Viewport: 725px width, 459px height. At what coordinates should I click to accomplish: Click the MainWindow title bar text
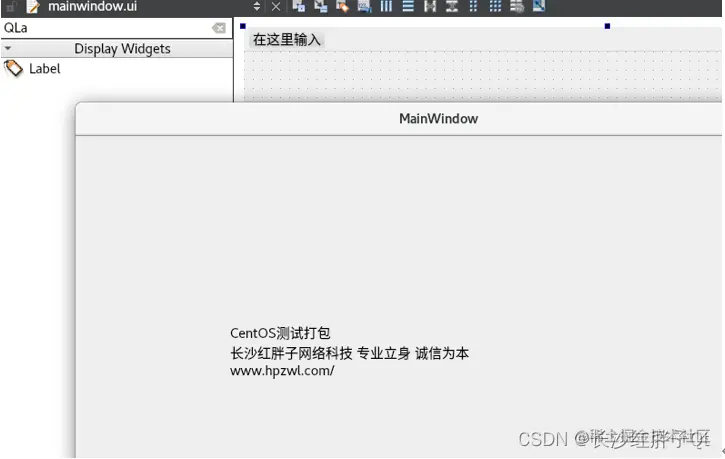point(438,119)
